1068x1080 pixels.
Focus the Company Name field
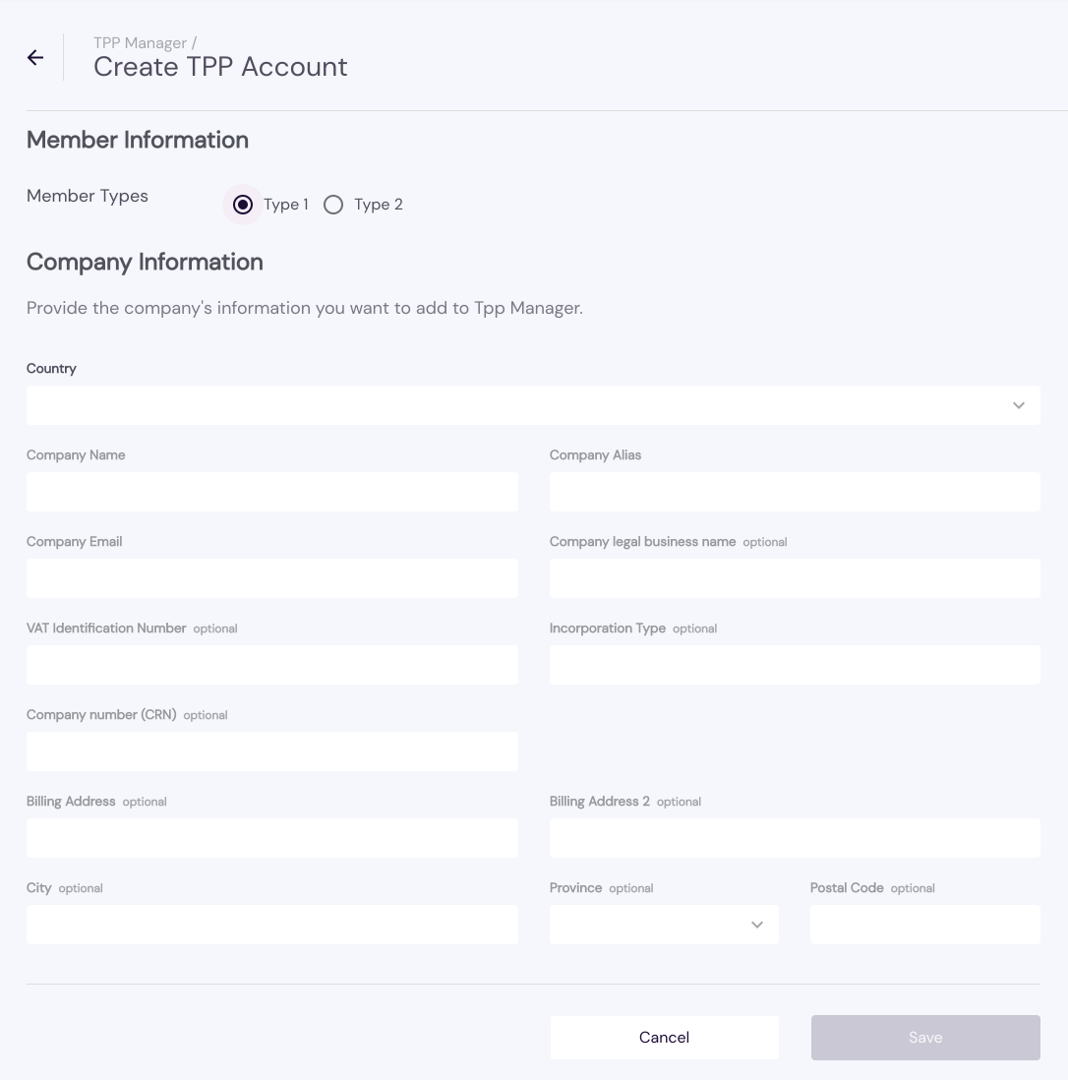(x=272, y=492)
